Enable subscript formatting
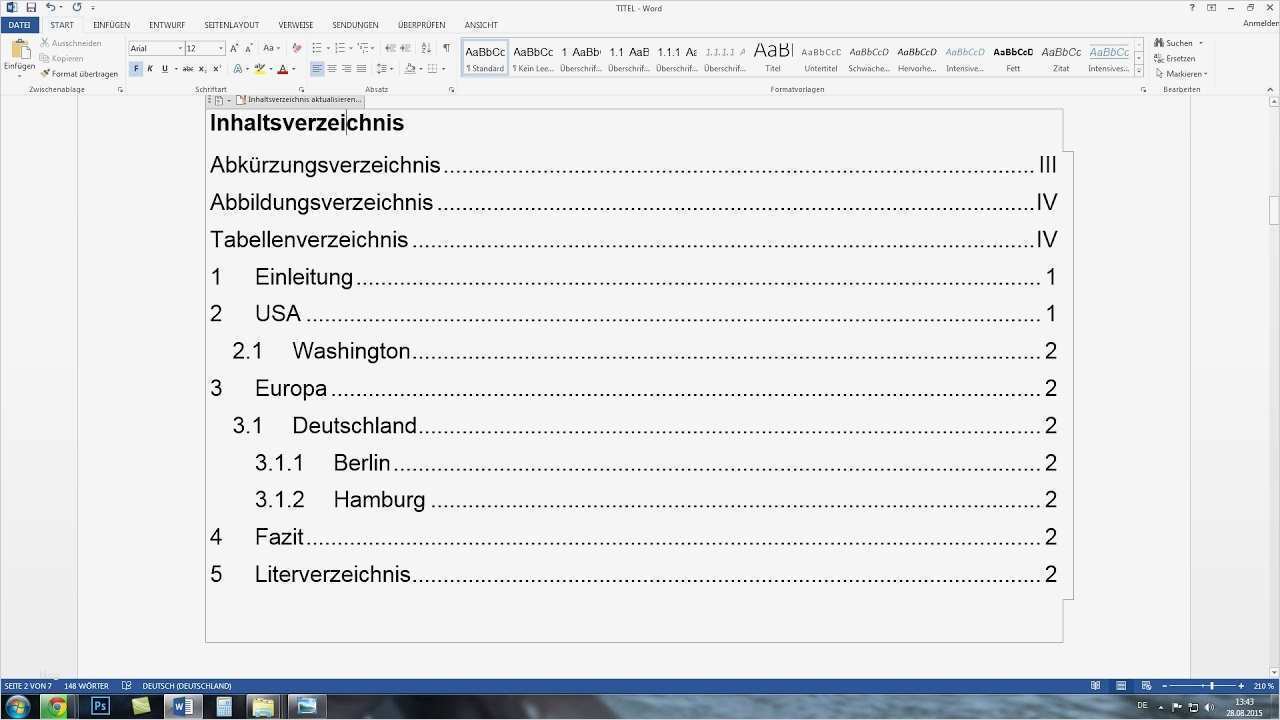The width and height of the screenshot is (1280, 720). tap(202, 67)
